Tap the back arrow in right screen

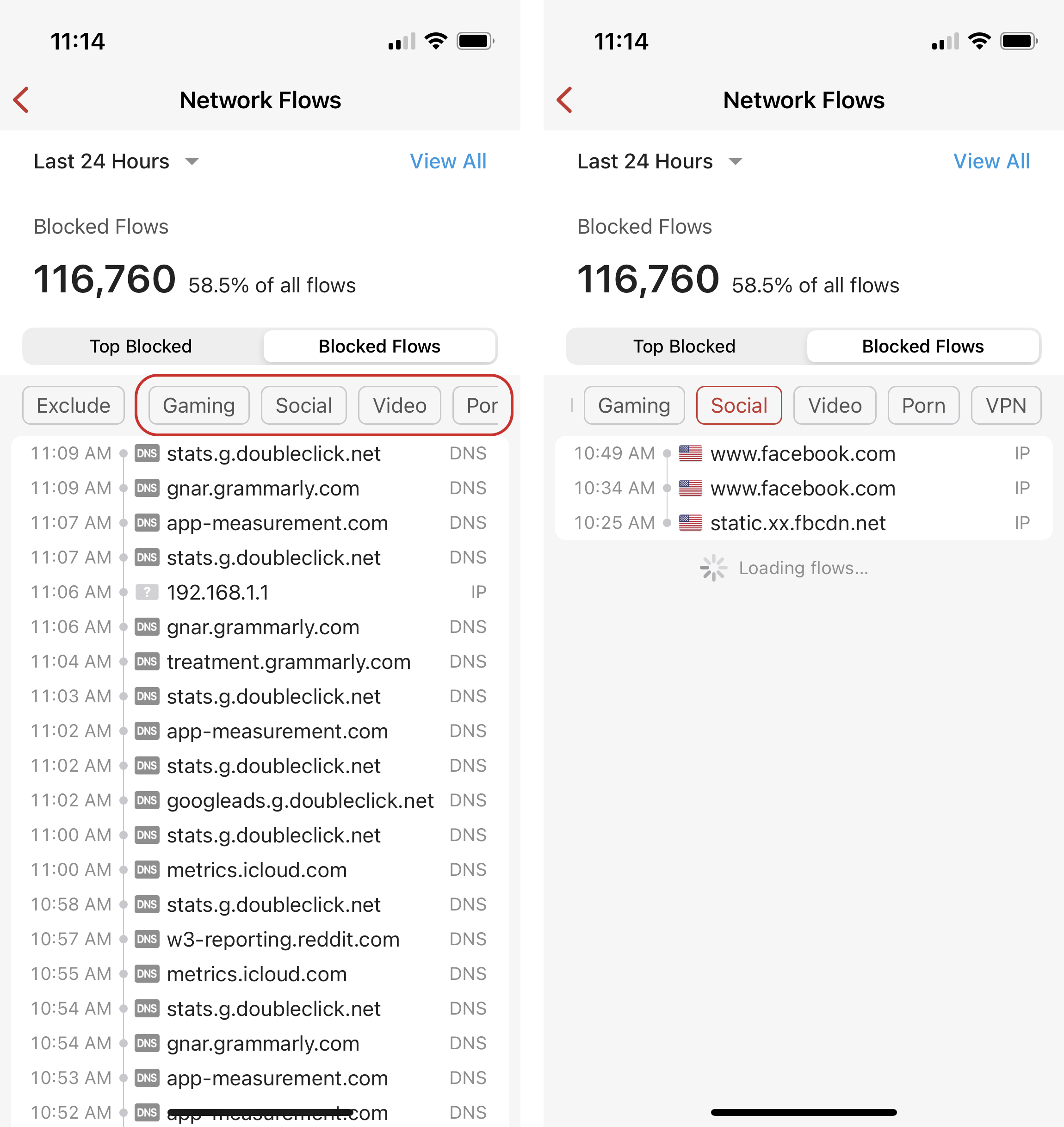coord(564,100)
